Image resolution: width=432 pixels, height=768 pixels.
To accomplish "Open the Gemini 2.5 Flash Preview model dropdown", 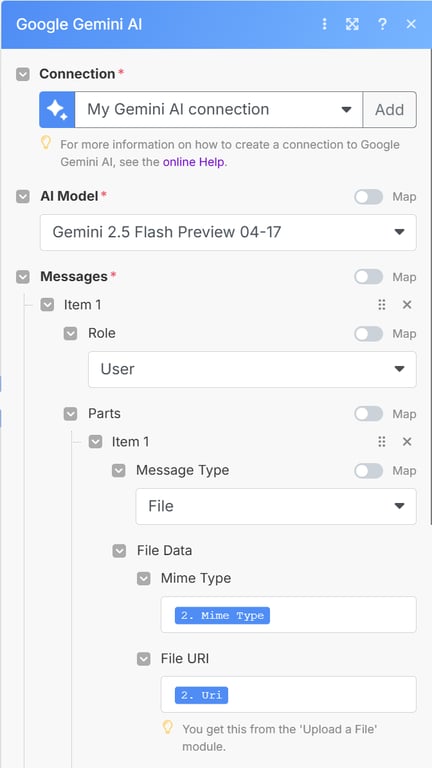I will (228, 232).
